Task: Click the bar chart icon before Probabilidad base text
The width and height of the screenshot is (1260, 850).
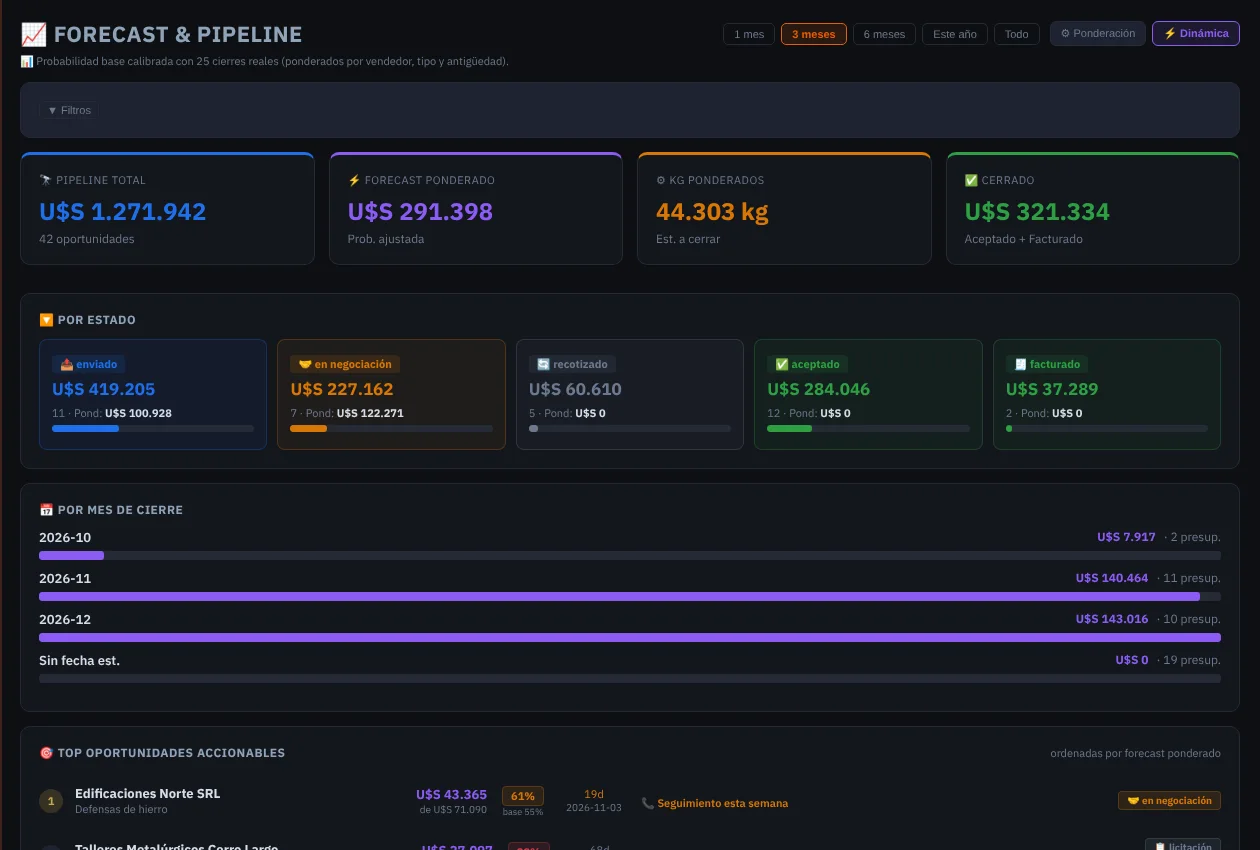Action: pos(27,62)
